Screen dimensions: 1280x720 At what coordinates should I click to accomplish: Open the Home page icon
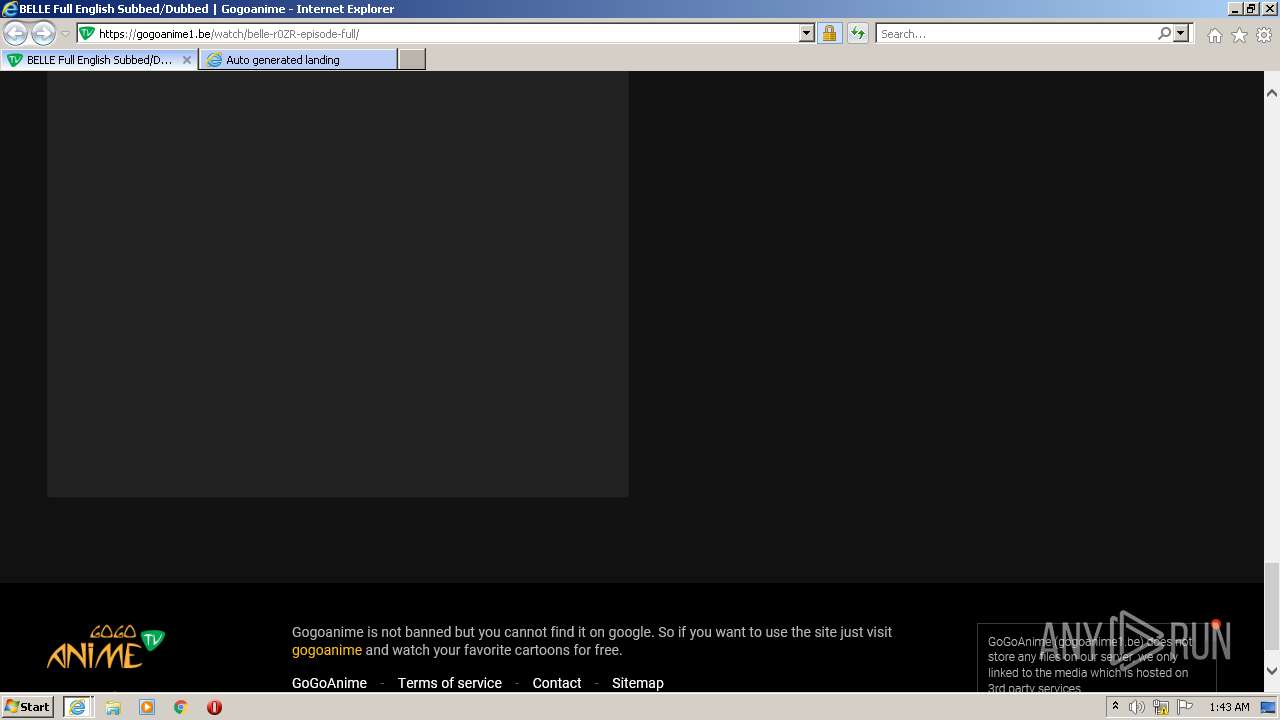[1214, 35]
